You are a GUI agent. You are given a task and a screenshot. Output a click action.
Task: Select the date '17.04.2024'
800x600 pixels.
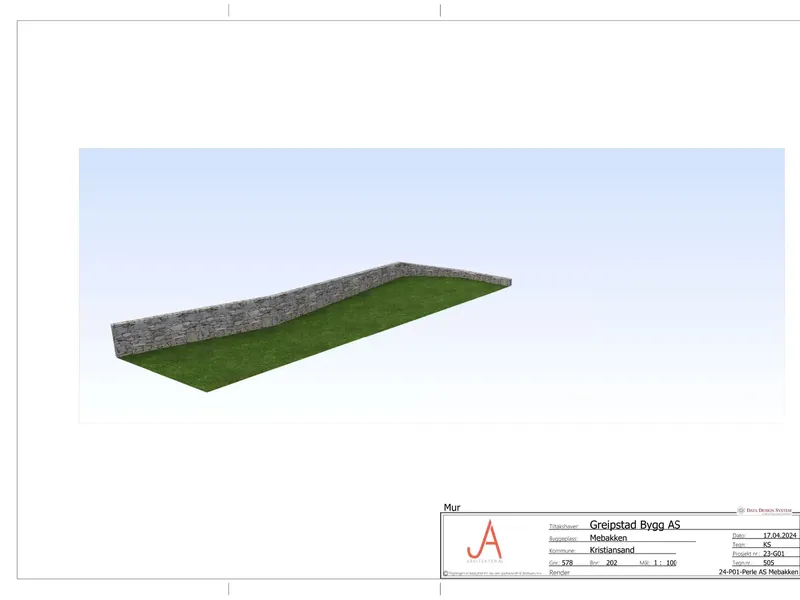780,535
